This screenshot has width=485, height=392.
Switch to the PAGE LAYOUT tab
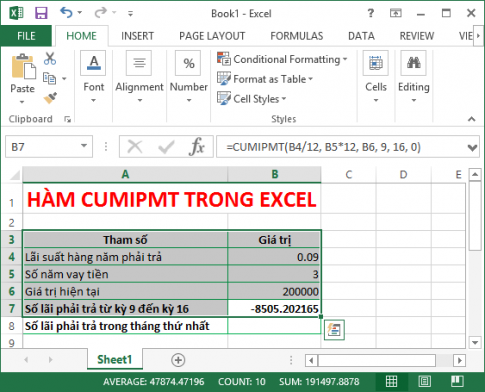212,36
